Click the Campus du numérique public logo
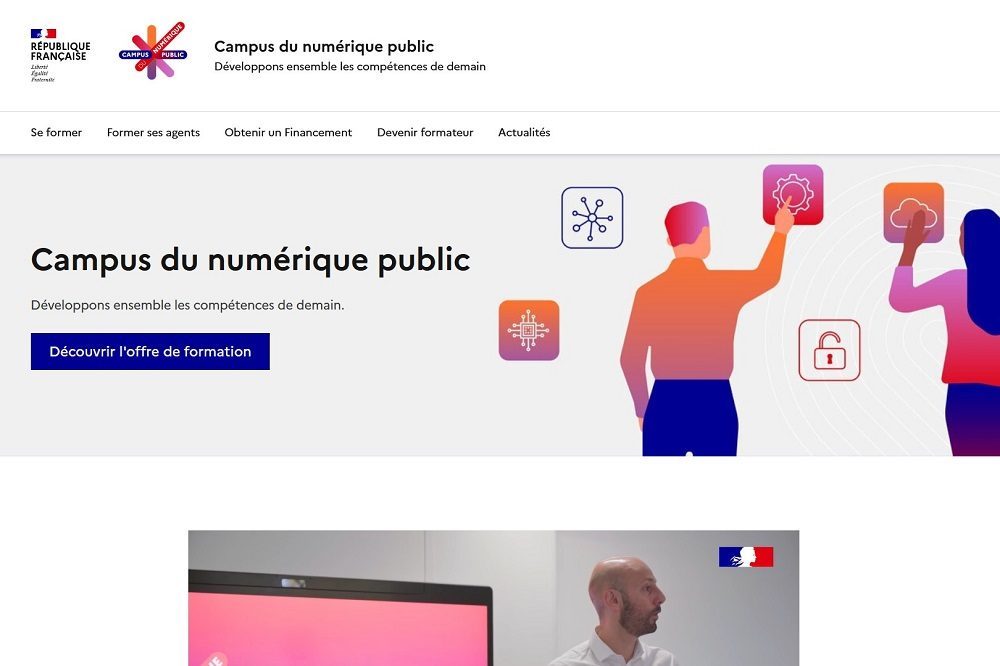Image resolution: width=1000 pixels, height=666 pixels. coord(153,52)
